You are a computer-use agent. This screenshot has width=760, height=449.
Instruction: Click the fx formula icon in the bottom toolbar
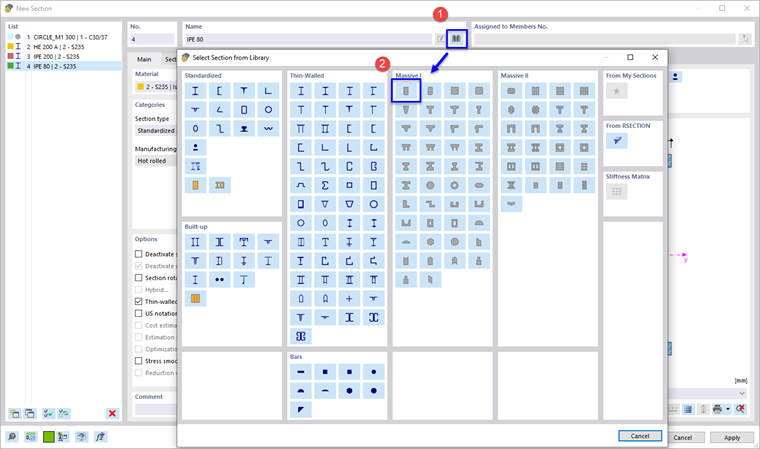pyautogui.click(x=100, y=437)
